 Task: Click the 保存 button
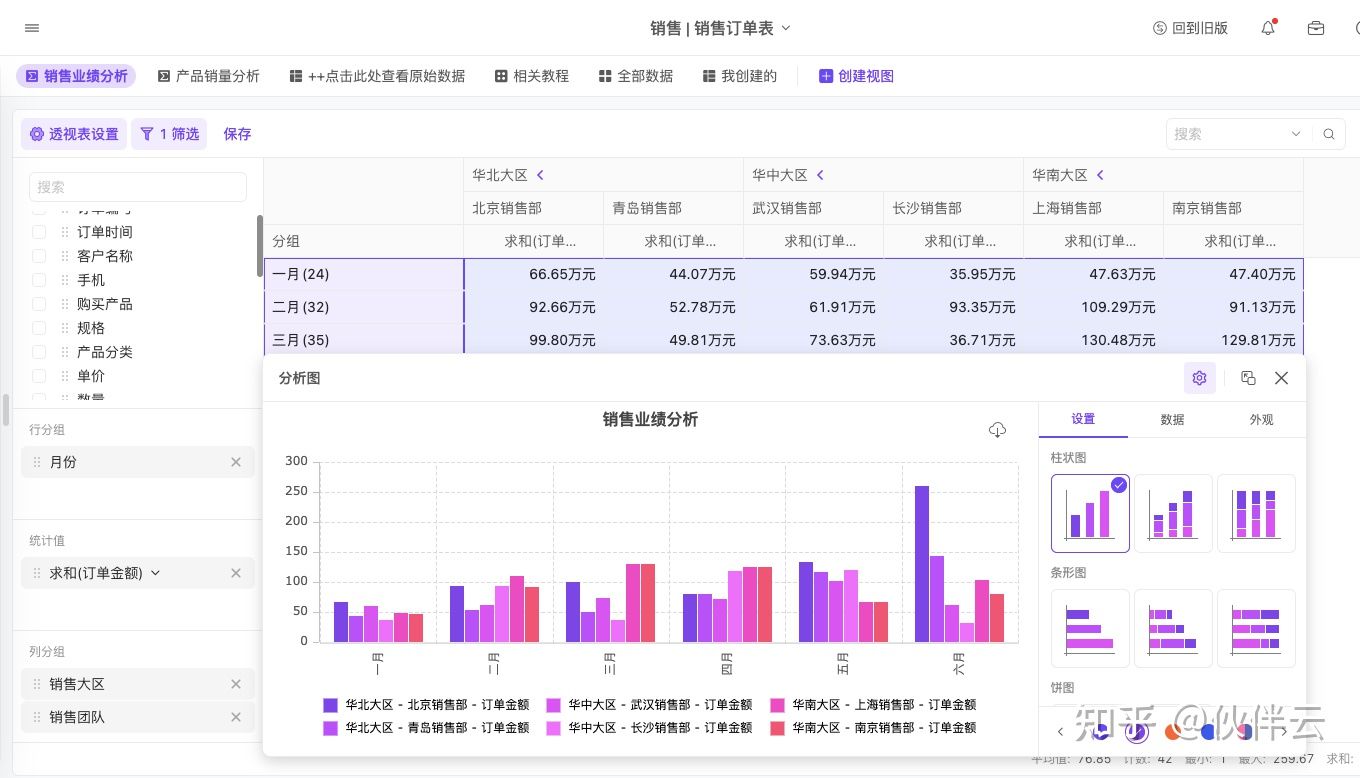coord(237,134)
